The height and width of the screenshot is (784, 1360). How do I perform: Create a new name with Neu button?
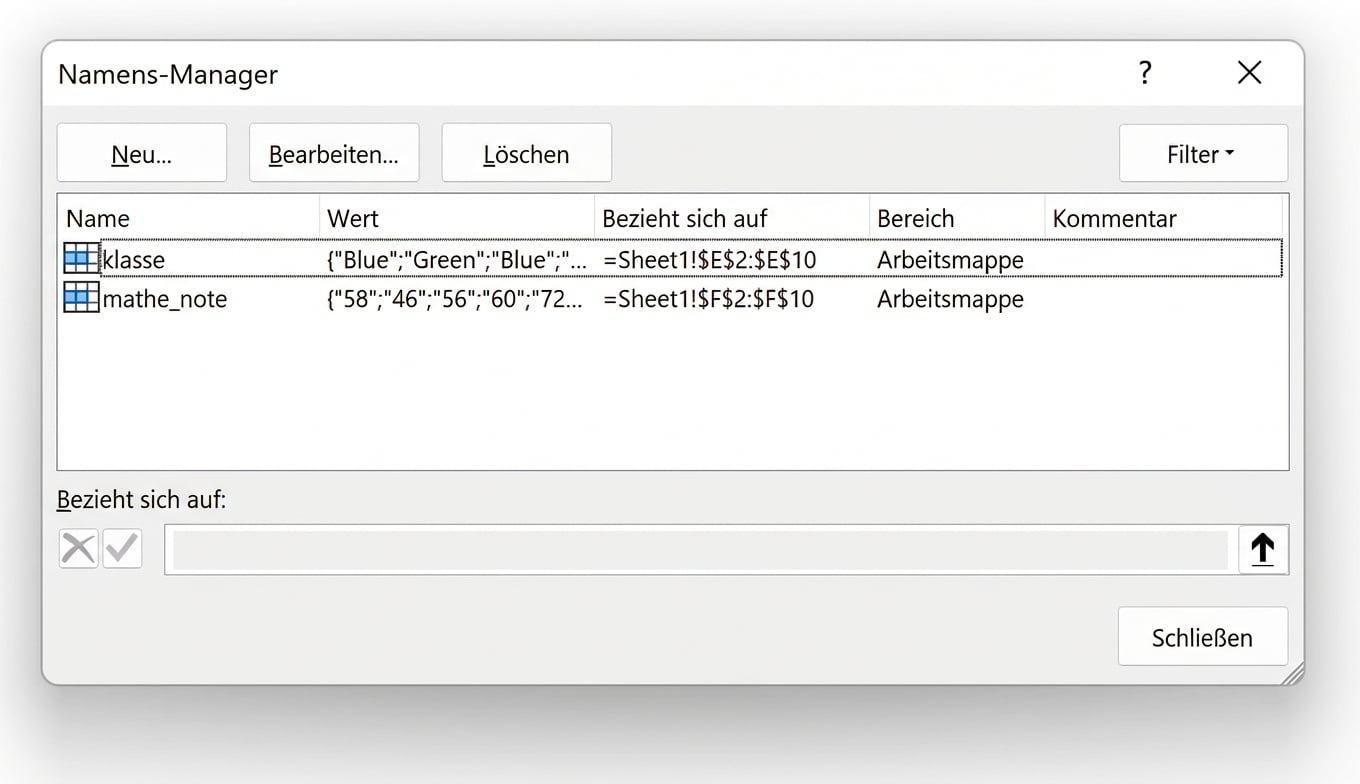(x=141, y=152)
